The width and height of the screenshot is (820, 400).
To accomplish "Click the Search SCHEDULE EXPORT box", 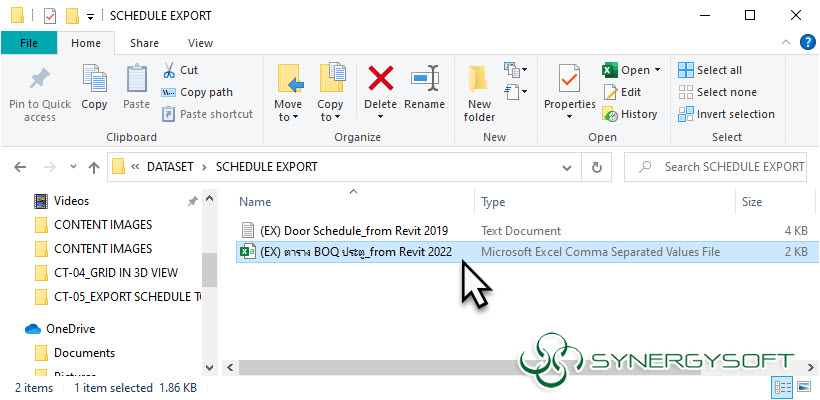I will pos(715,167).
